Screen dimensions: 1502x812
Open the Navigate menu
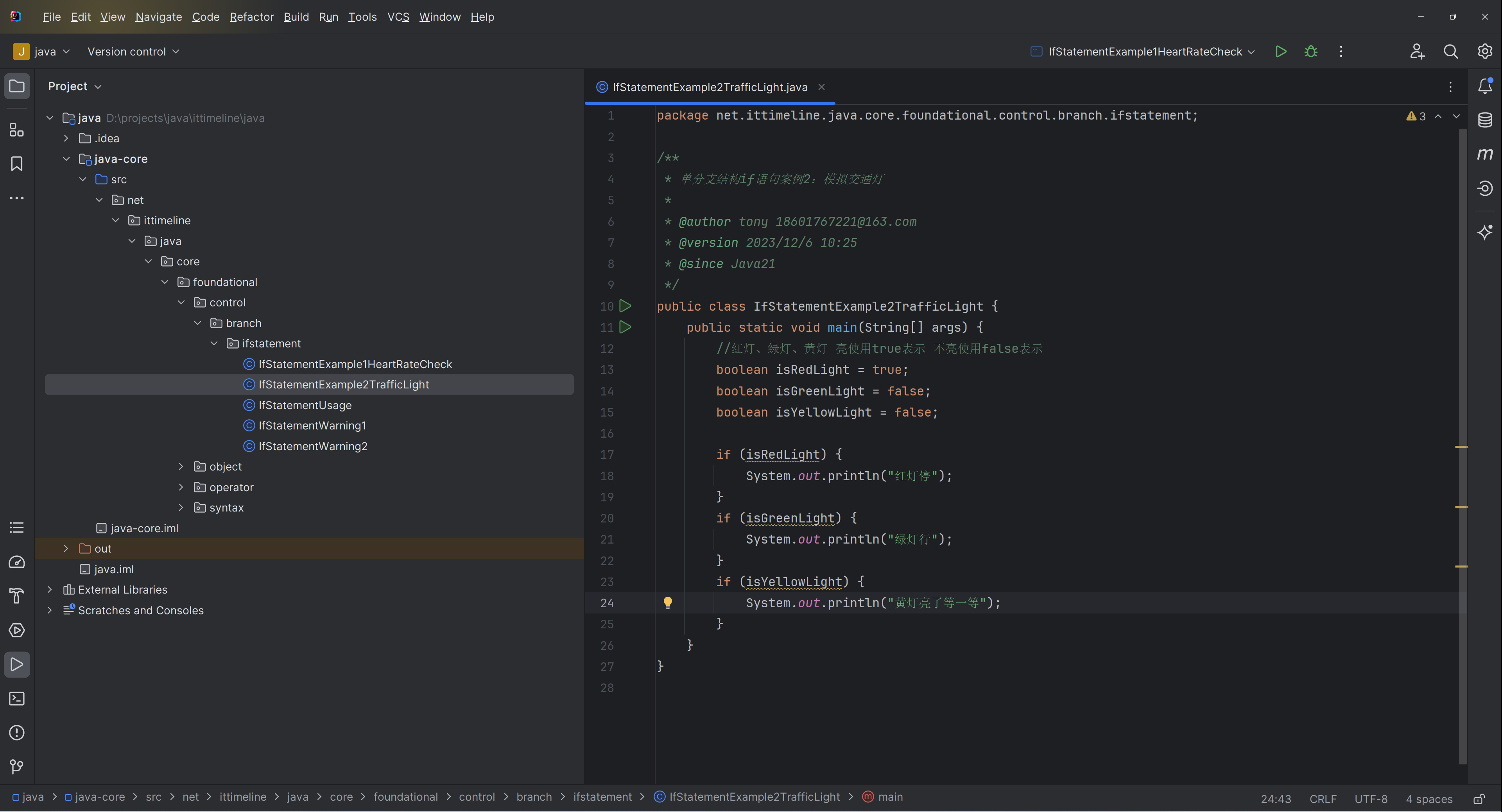click(x=159, y=17)
